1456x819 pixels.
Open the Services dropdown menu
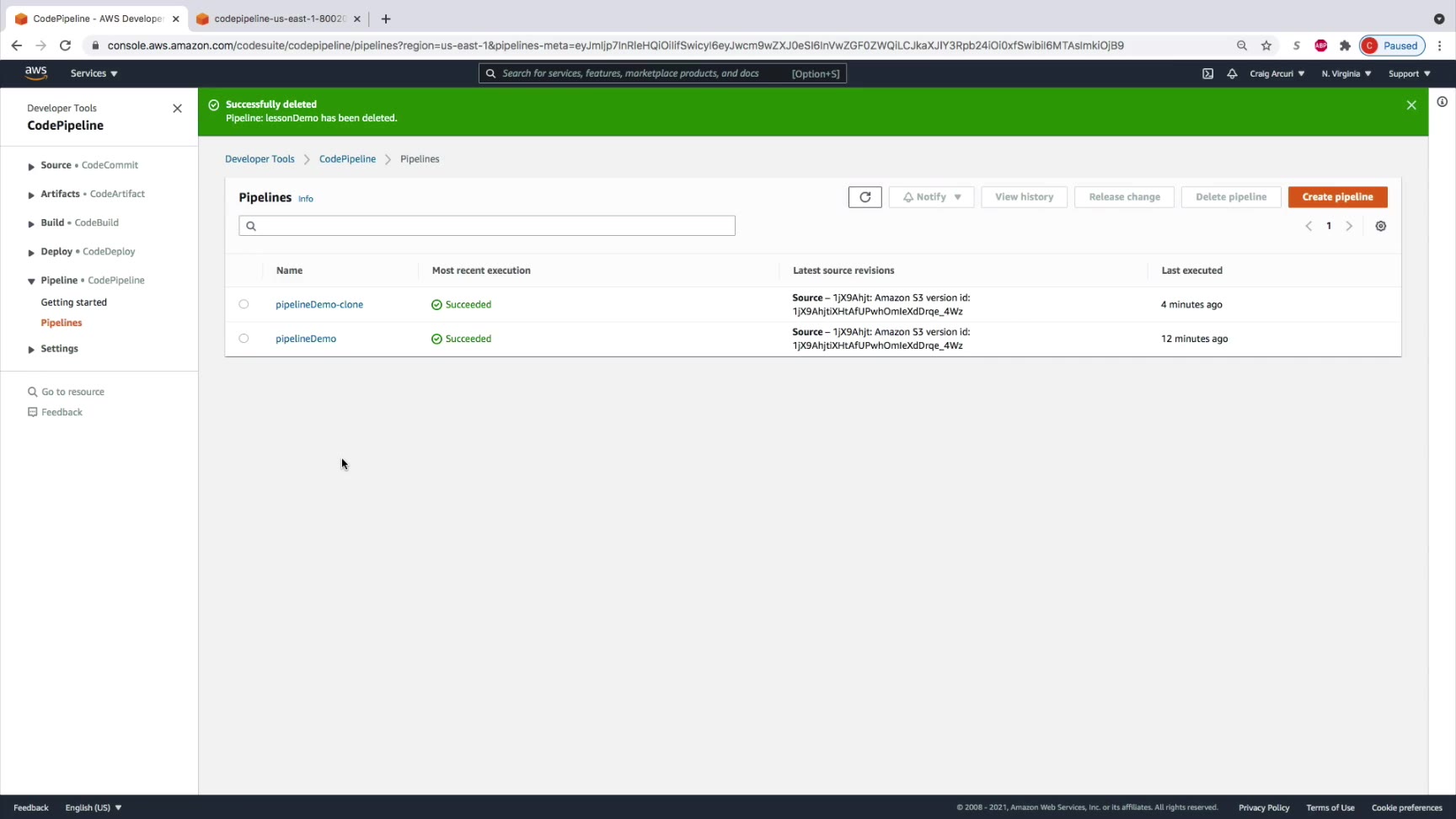click(94, 73)
